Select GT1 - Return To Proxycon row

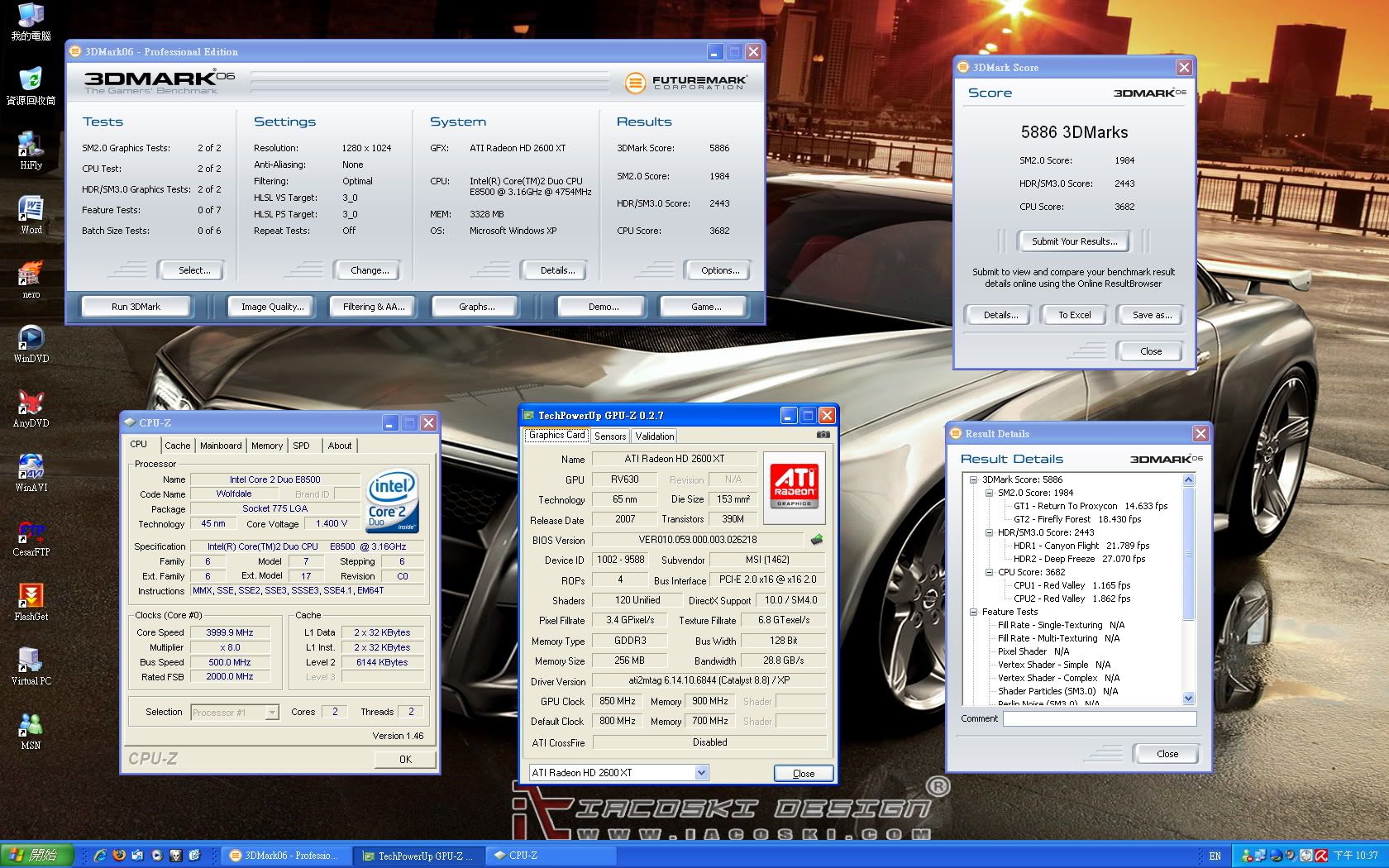click(x=1091, y=506)
